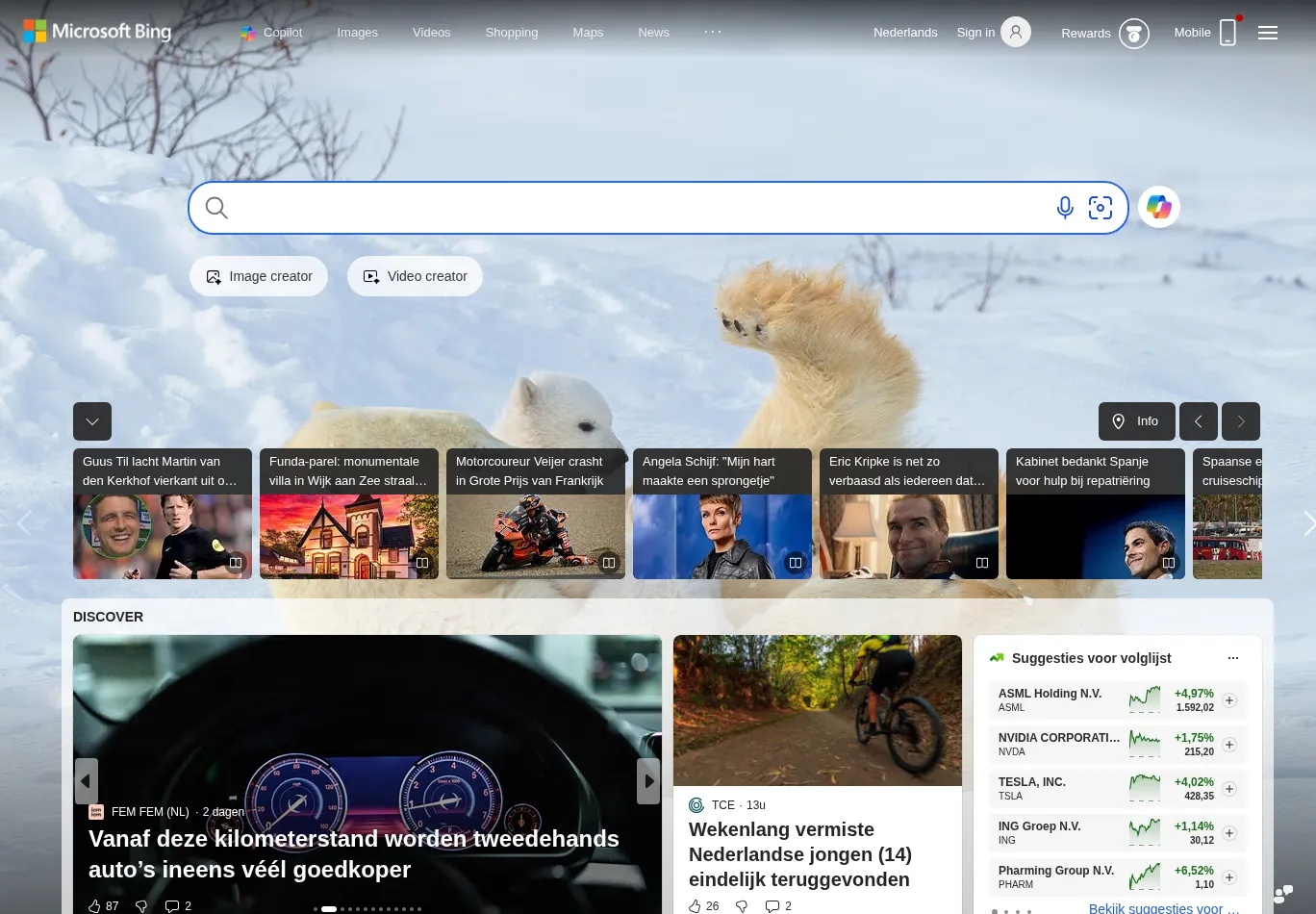Open Video creator

click(x=415, y=276)
